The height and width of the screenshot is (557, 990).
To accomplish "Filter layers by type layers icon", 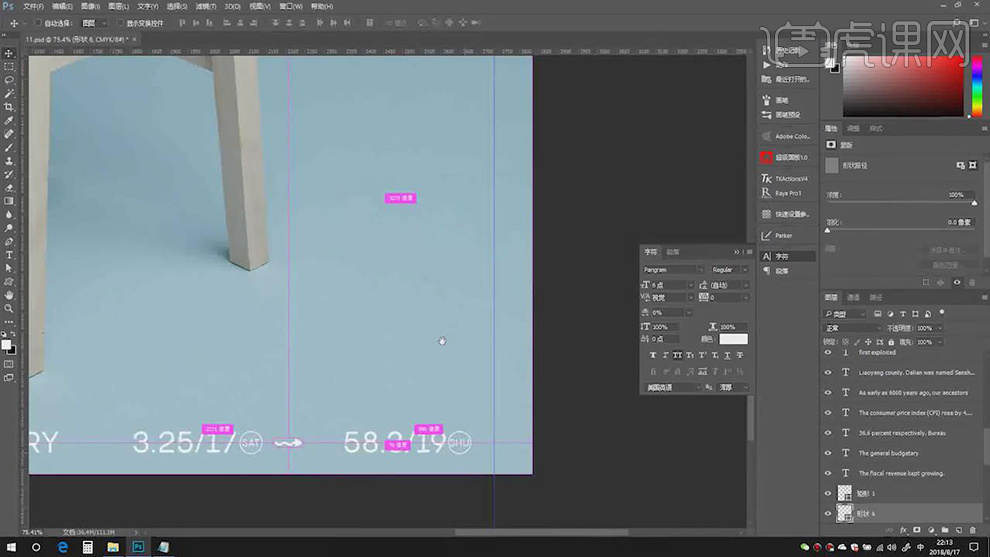I will (x=903, y=314).
